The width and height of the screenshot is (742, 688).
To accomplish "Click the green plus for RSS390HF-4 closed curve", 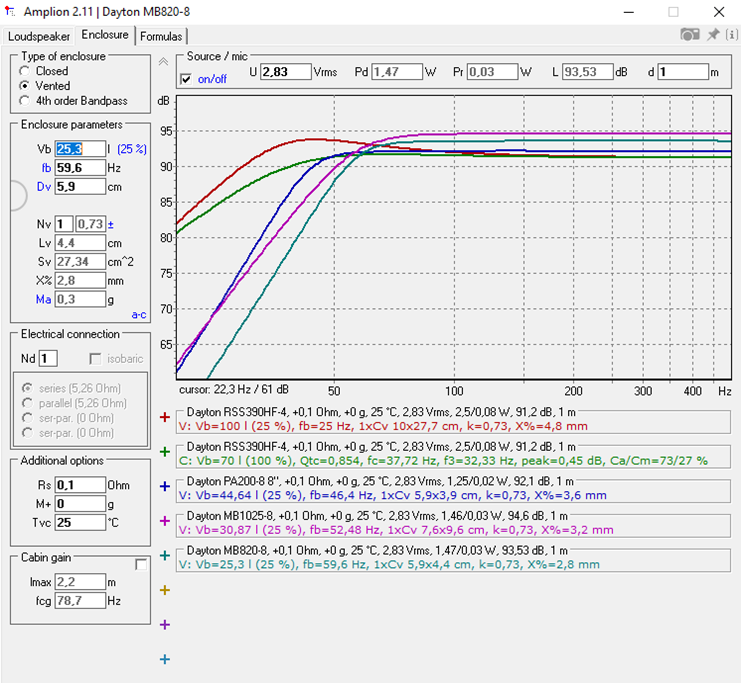I will pos(165,452).
